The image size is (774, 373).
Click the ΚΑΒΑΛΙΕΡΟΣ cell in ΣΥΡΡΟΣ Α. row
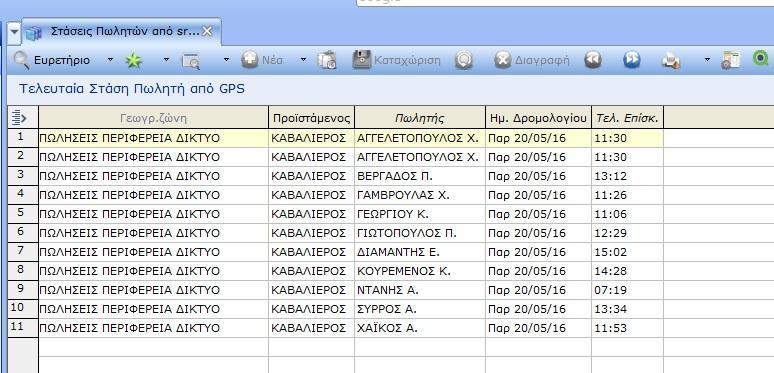311,309
